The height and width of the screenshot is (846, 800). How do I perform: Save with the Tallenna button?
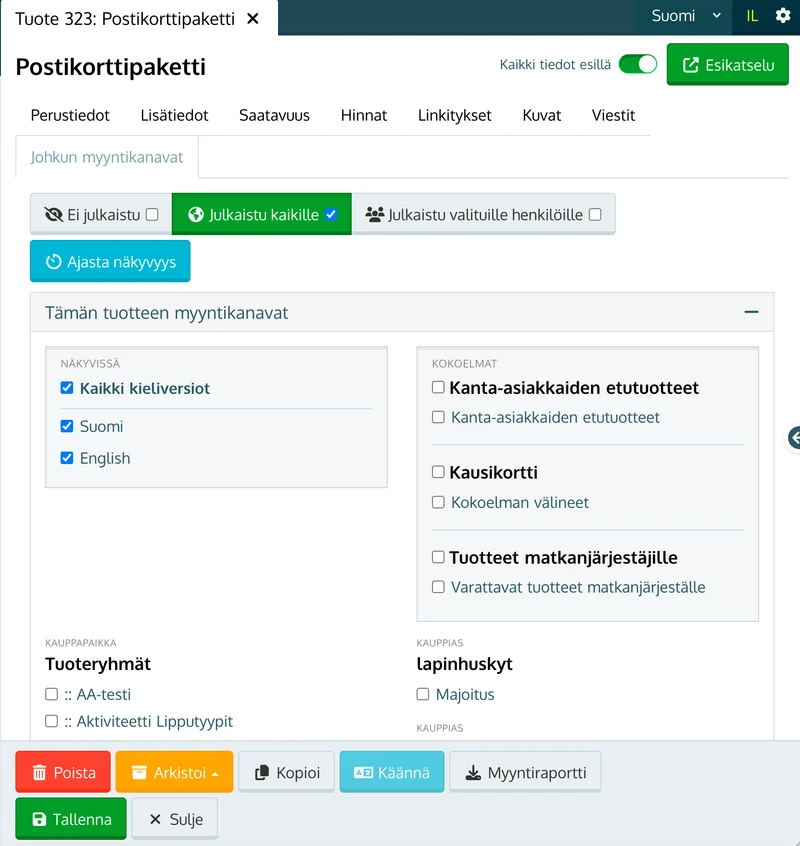71,818
